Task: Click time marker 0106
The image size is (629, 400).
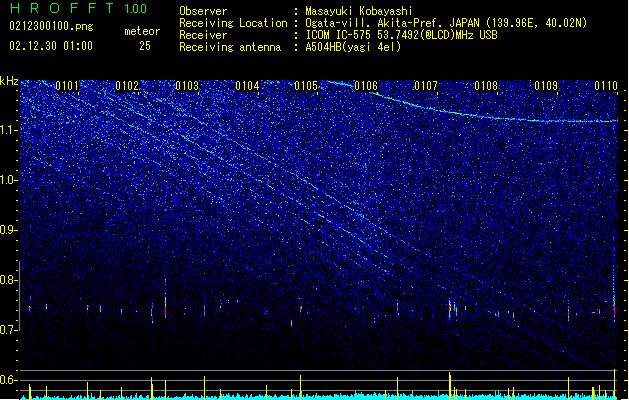Action: point(366,86)
